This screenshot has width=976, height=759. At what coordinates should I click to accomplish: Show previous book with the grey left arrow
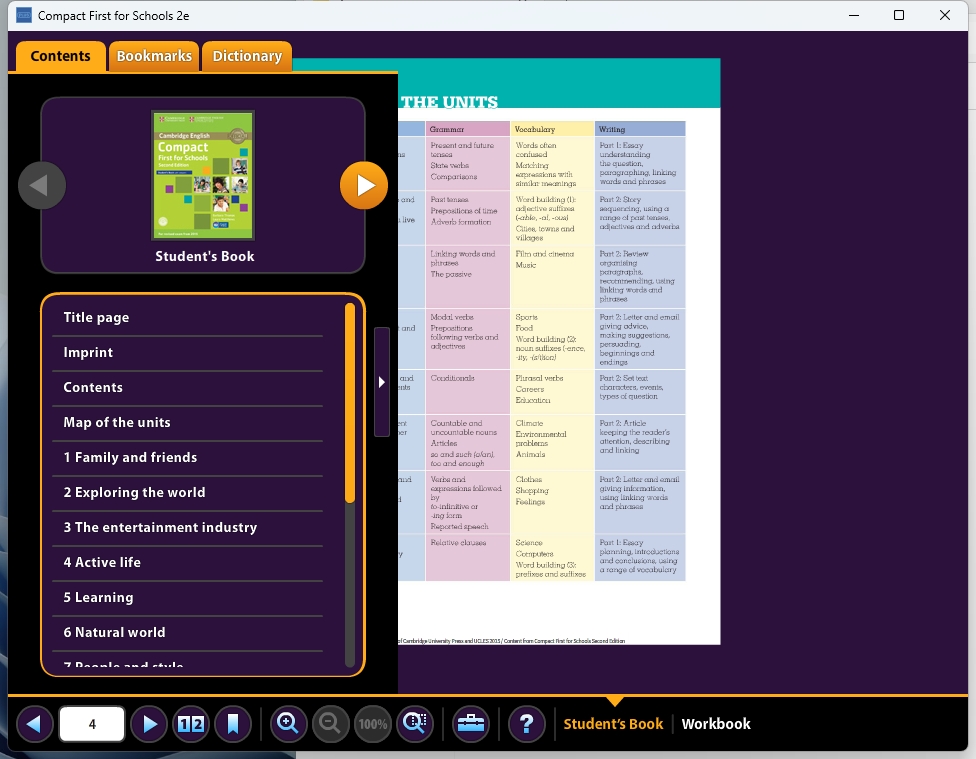tap(42, 186)
